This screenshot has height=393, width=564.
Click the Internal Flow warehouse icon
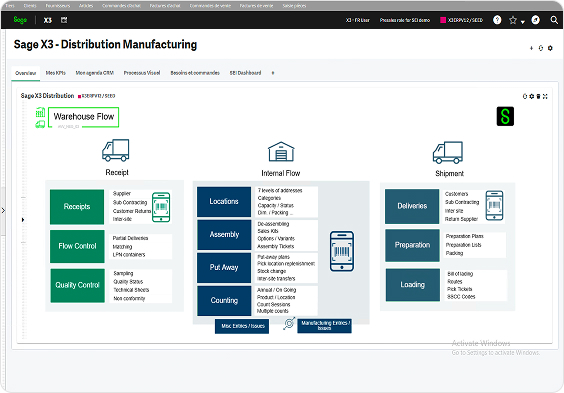tap(281, 151)
